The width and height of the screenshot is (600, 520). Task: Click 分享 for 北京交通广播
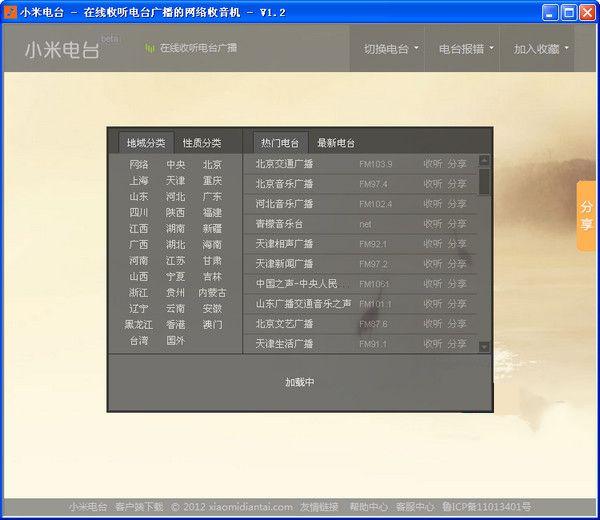tap(457, 164)
